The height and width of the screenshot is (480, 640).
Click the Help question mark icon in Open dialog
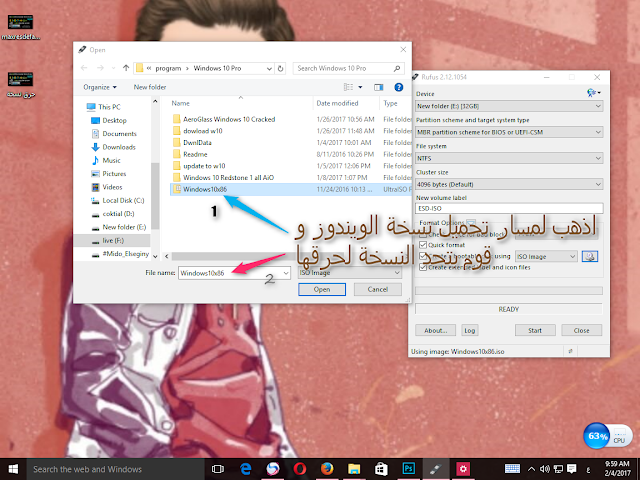tap(398, 87)
